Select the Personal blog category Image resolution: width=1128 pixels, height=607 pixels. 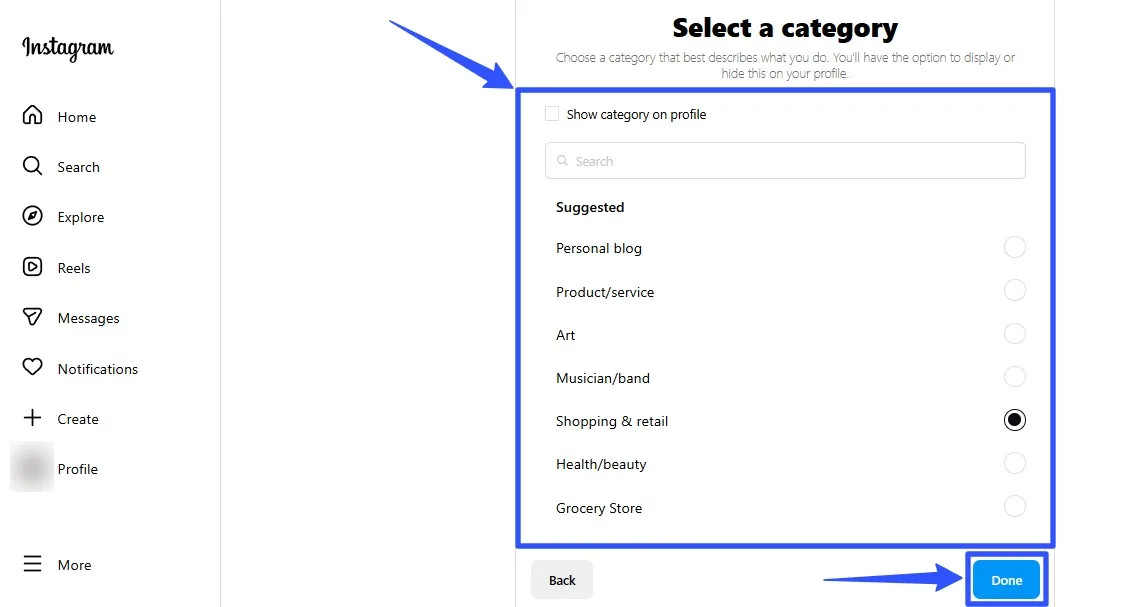[x=1015, y=247]
